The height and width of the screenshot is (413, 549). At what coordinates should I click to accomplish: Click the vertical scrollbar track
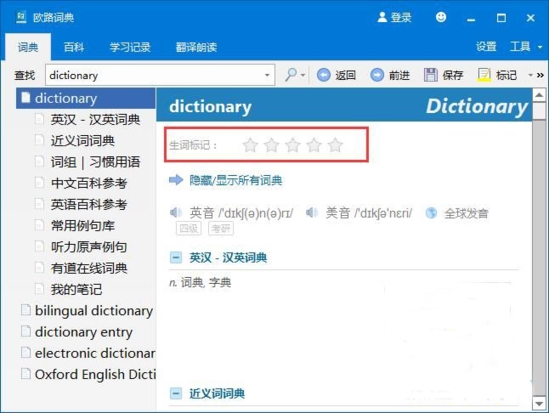coord(539,259)
